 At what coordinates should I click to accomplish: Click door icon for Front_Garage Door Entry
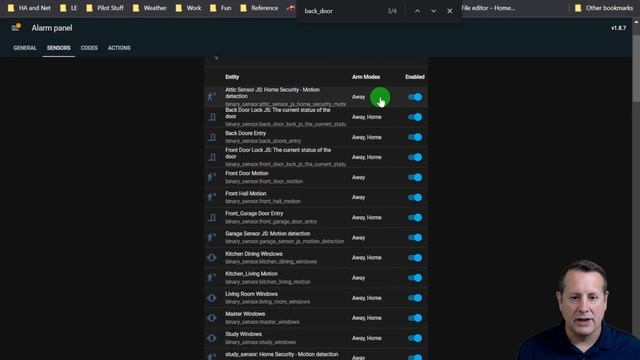click(212, 218)
